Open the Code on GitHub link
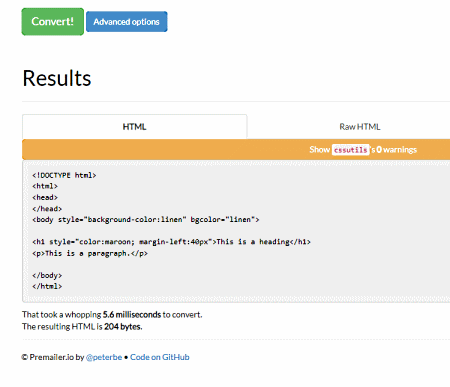 [x=160, y=357]
